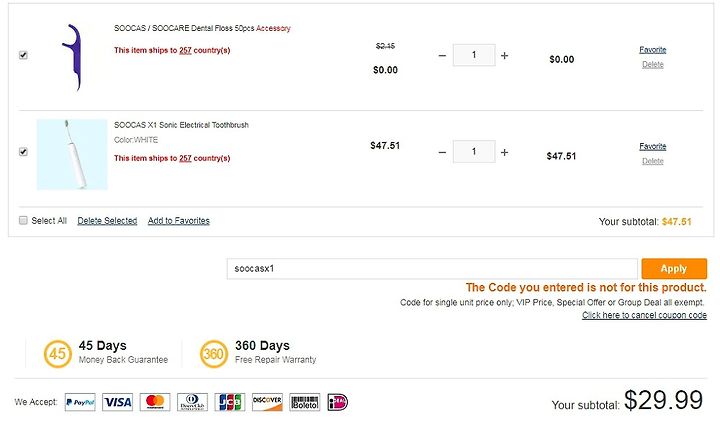Click the Diners Club payment icon

click(x=192, y=402)
